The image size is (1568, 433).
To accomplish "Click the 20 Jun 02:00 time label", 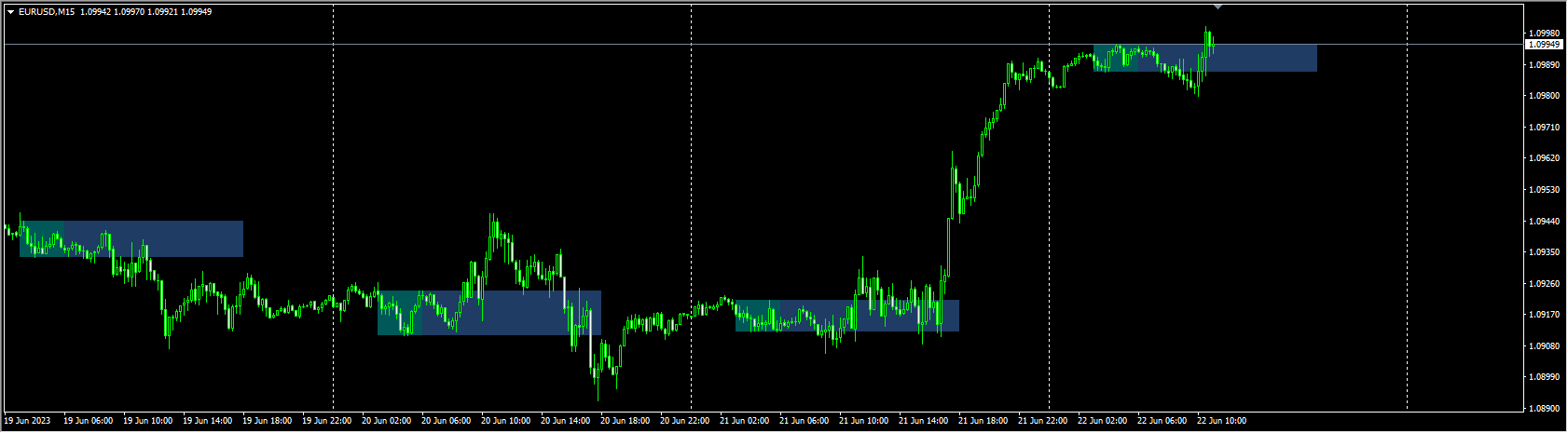I will coord(386,421).
